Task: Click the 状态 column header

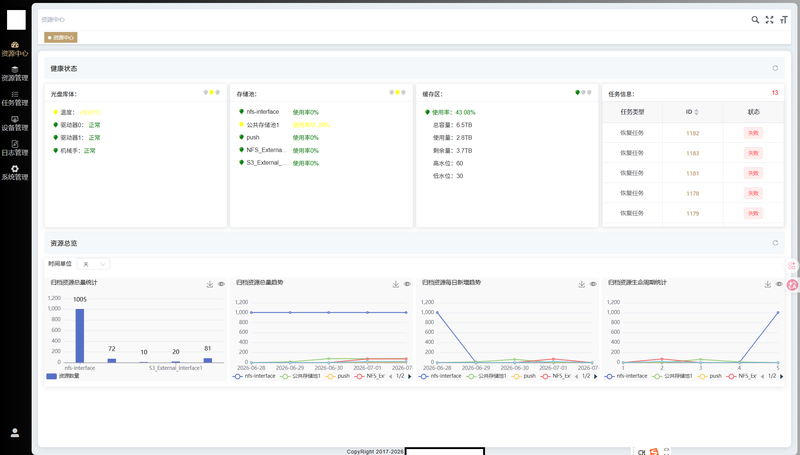Action: click(x=754, y=112)
